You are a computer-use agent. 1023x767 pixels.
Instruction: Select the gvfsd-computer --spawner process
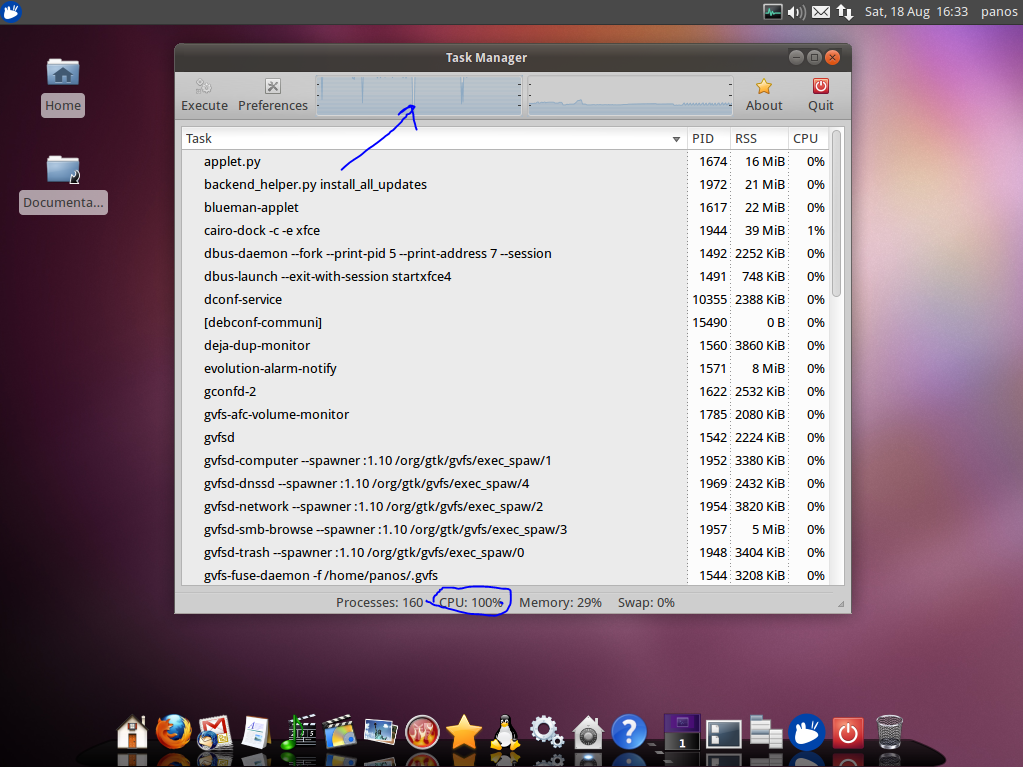click(506, 460)
